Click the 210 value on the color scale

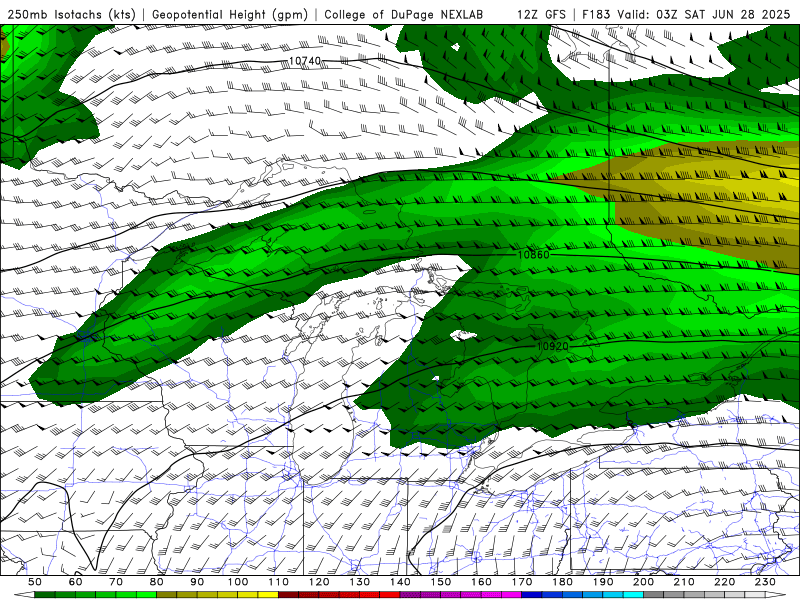point(684,582)
